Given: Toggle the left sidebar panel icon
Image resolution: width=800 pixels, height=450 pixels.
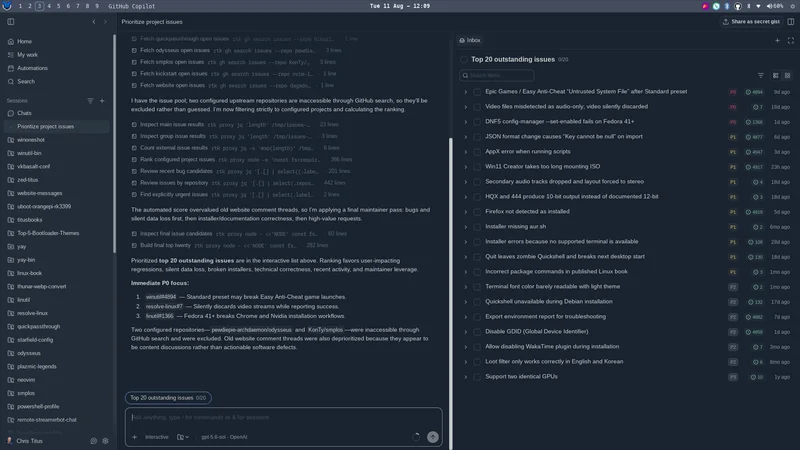Looking at the screenshot, I should pyautogui.click(x=11, y=22).
